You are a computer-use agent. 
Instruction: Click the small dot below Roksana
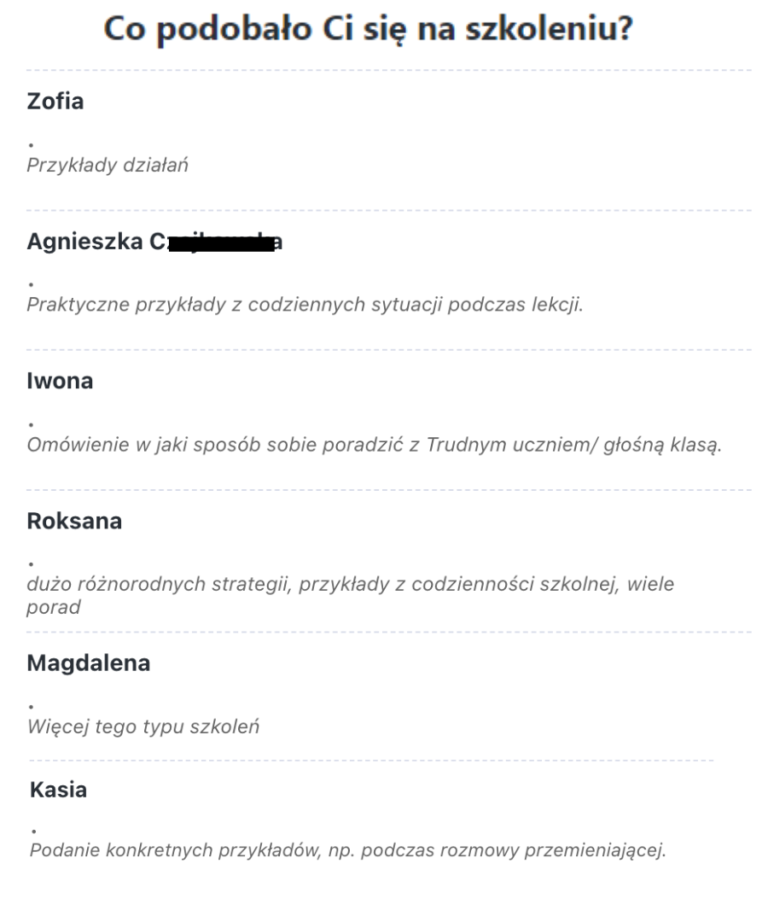pos(31,565)
